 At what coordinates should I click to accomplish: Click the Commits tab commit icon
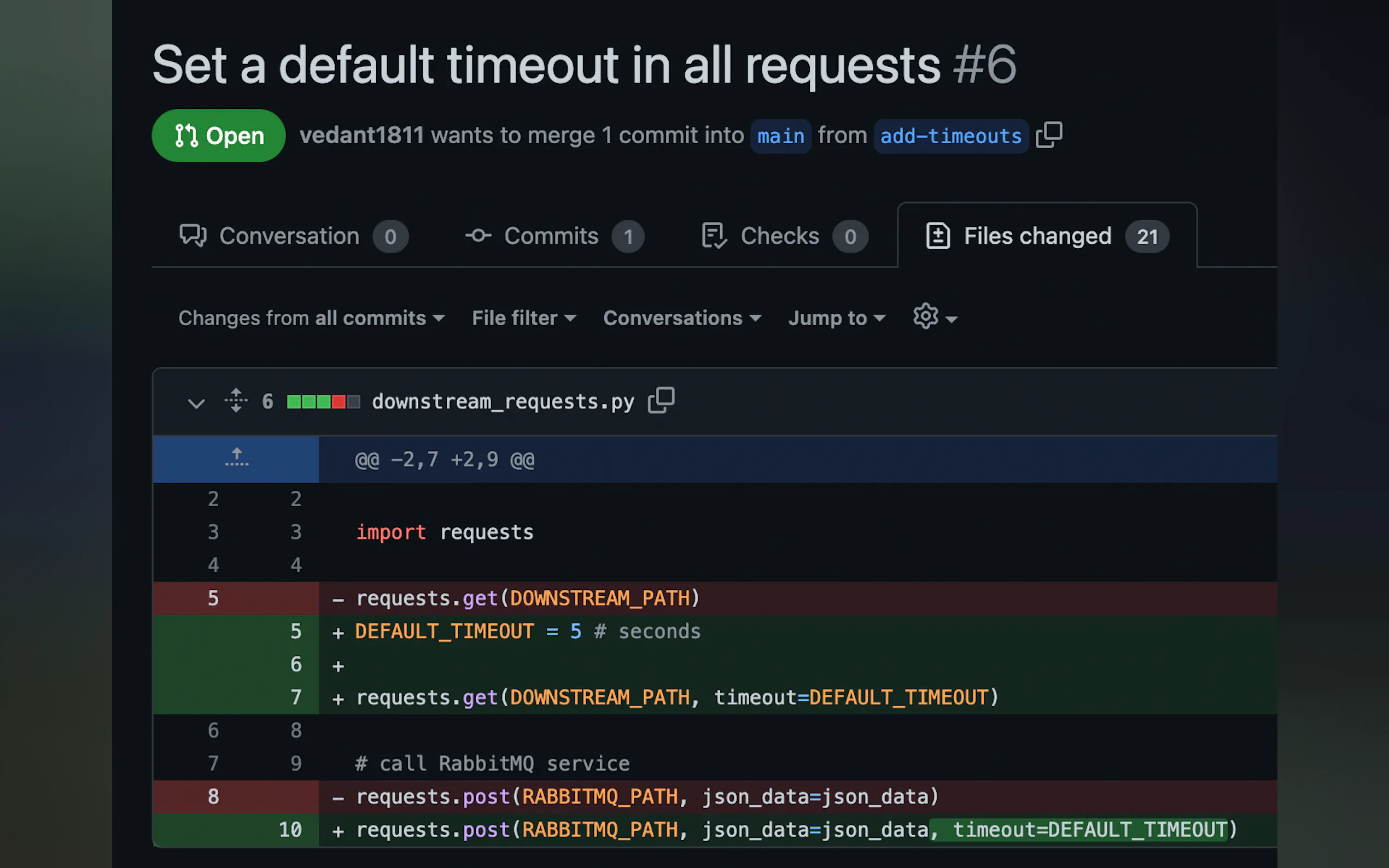[x=478, y=236]
